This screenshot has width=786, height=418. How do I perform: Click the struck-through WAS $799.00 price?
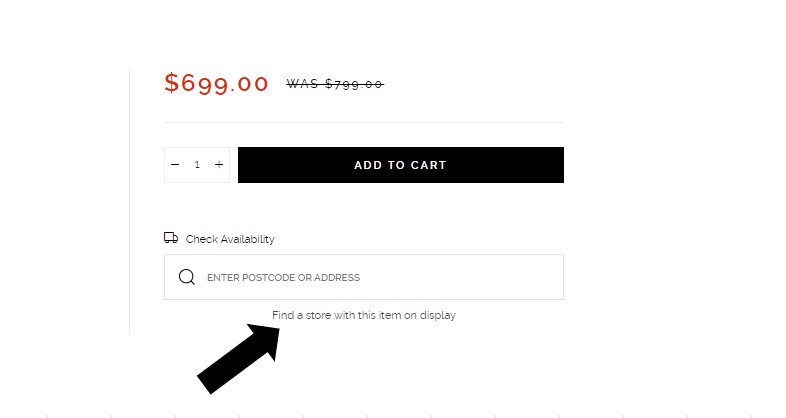click(335, 84)
